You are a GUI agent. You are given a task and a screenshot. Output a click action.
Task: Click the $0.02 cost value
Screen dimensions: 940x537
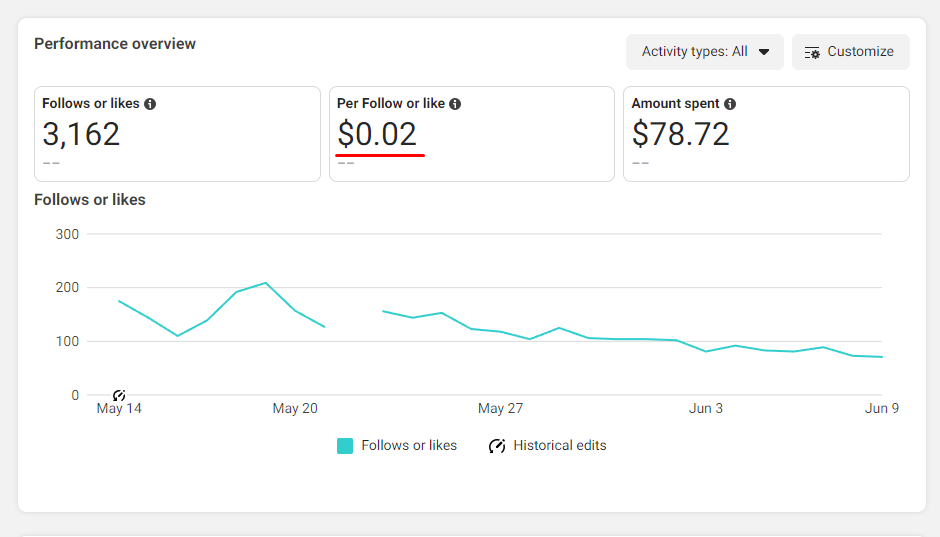point(376,134)
